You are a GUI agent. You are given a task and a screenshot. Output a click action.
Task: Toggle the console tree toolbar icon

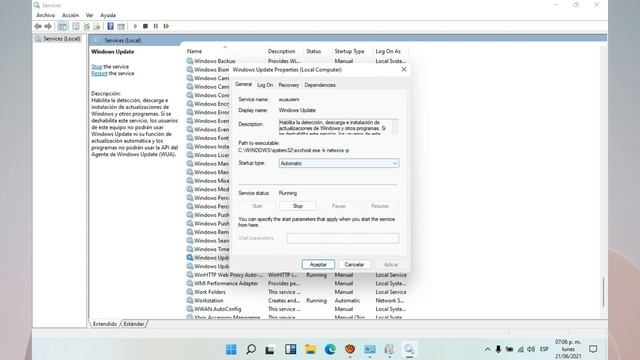point(62,26)
